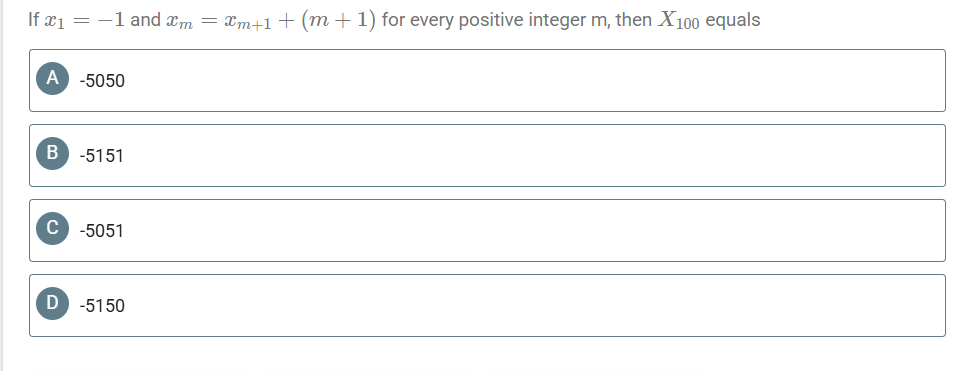This screenshot has height=371, width=967.
Task: Choose the answer text -5150
Action: click(102, 306)
